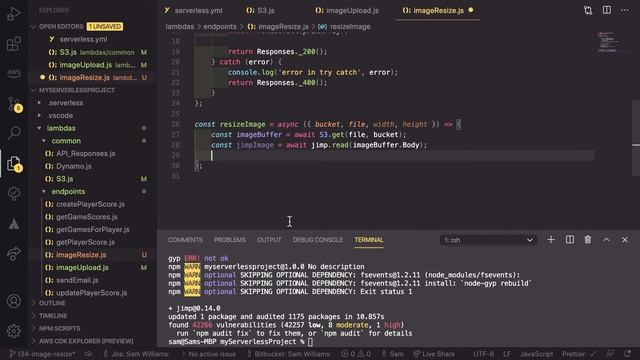
Task: Switch to the serverless.yml tab
Action: pyautogui.click(x=193, y=11)
